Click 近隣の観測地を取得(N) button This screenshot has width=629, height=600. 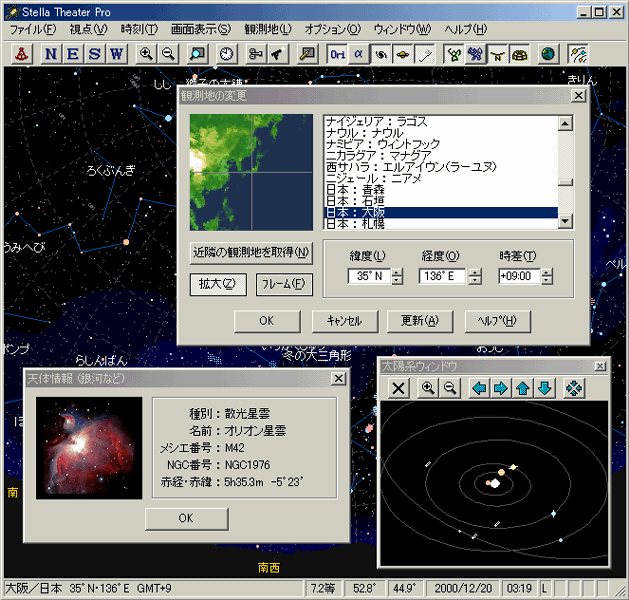(251, 253)
